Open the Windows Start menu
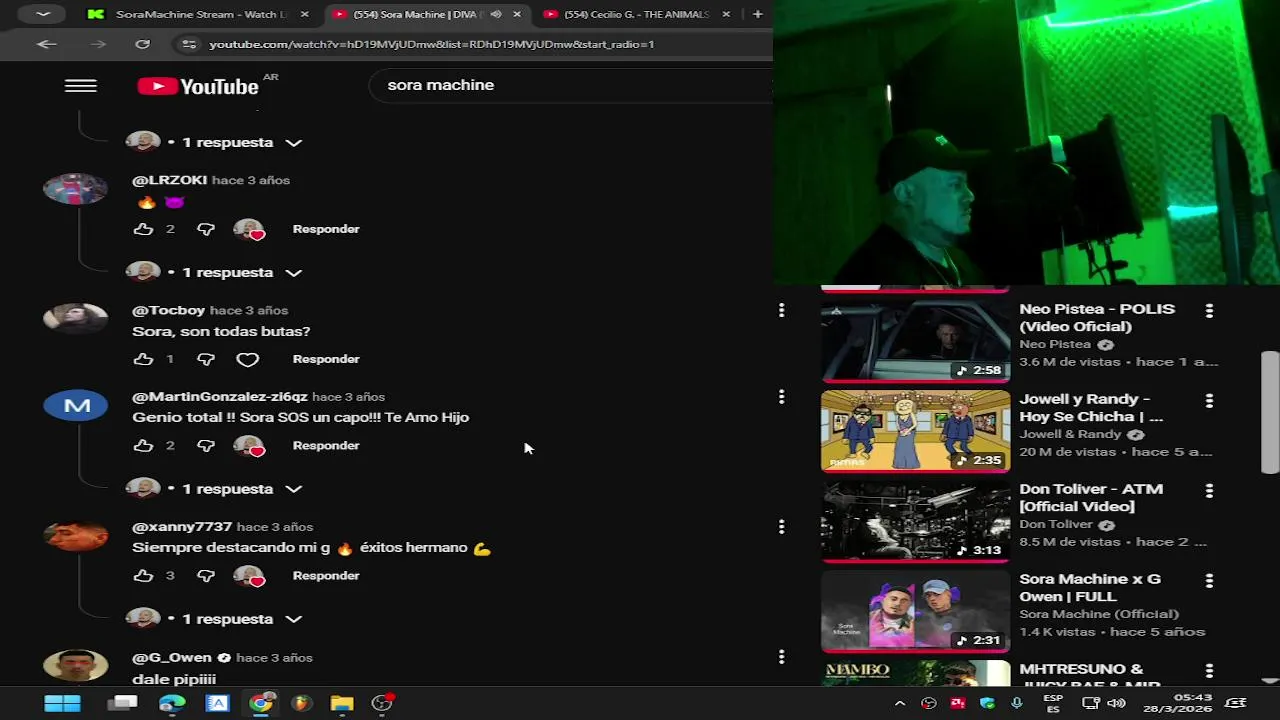This screenshot has width=1280, height=720. 62,703
